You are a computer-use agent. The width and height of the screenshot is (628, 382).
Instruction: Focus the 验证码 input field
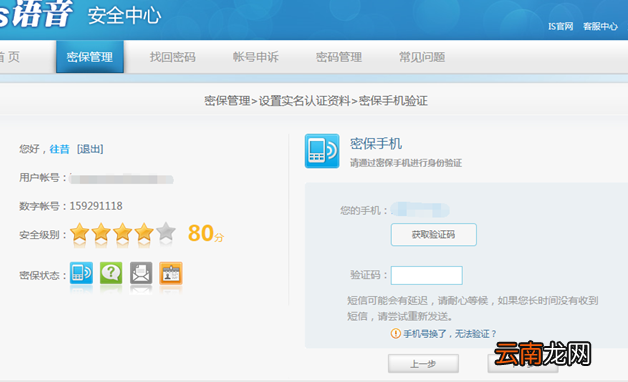[427, 275]
